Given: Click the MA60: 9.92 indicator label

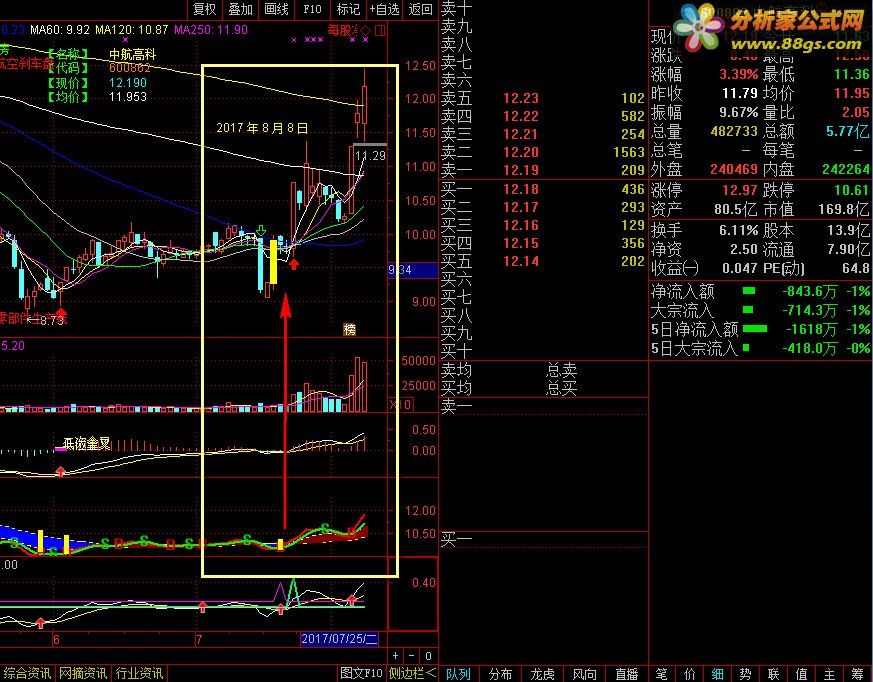Looking at the screenshot, I should coord(60,30).
